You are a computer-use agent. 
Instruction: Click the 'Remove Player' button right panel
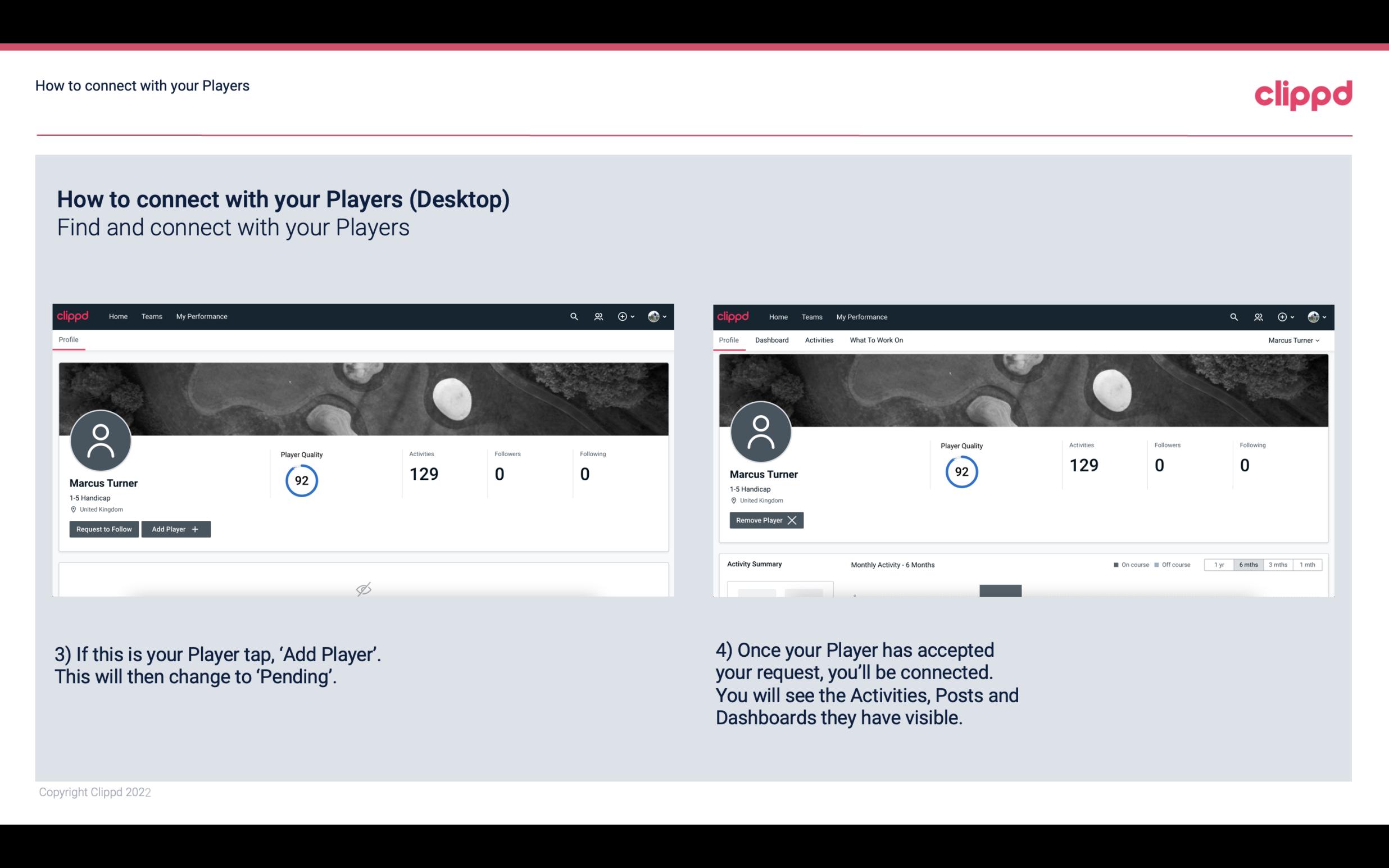click(766, 520)
